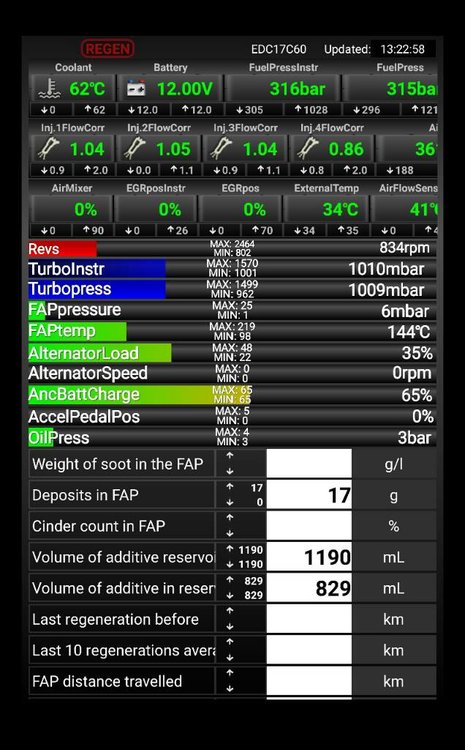Screen dimensions: 465x750
Task: Tap the Weight of soot value field
Action: [x=309, y=463]
